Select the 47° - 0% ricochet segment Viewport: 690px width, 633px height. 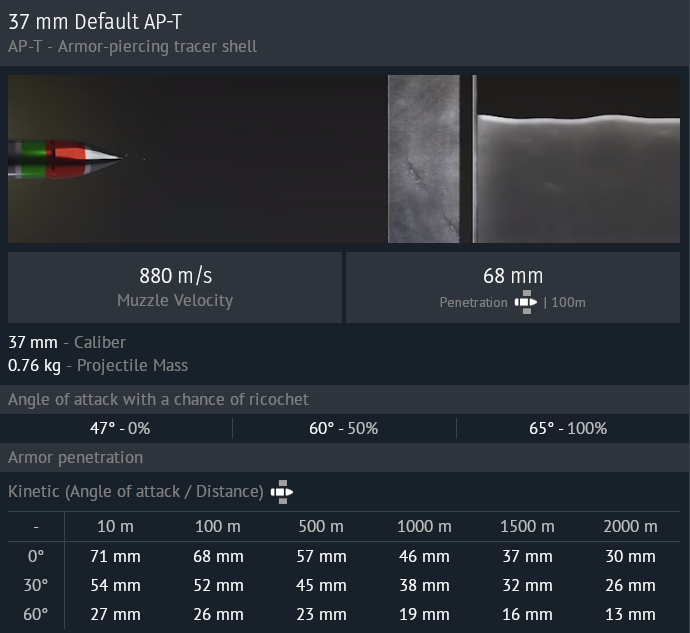point(120,428)
